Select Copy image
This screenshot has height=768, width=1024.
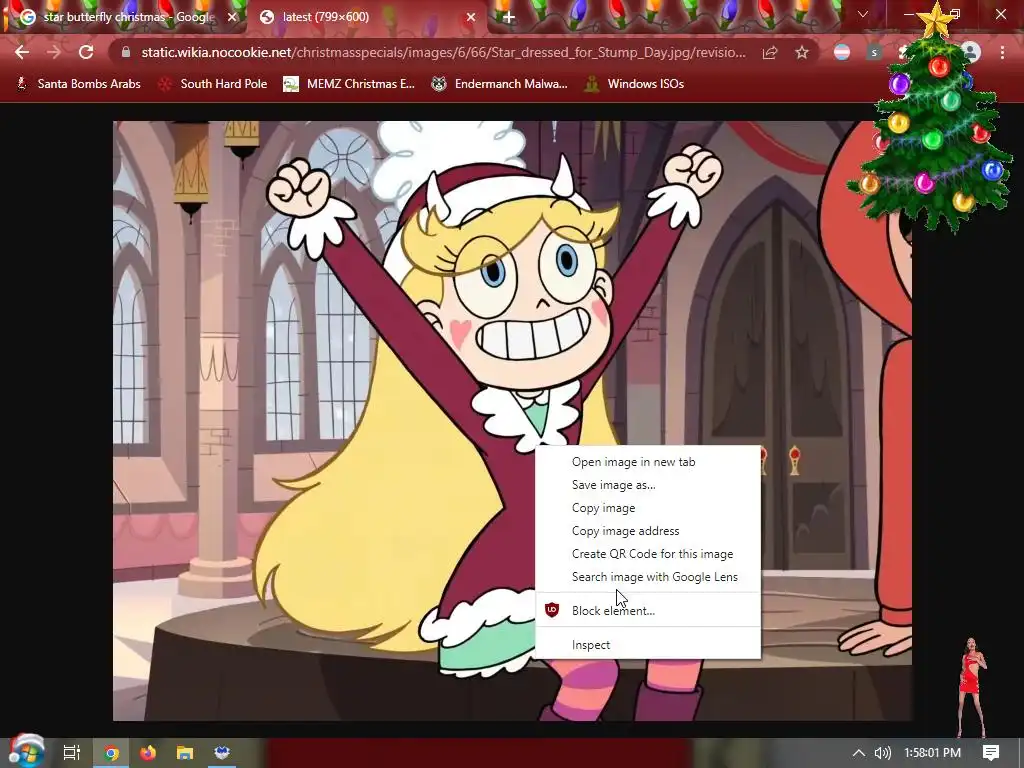(648, 507)
